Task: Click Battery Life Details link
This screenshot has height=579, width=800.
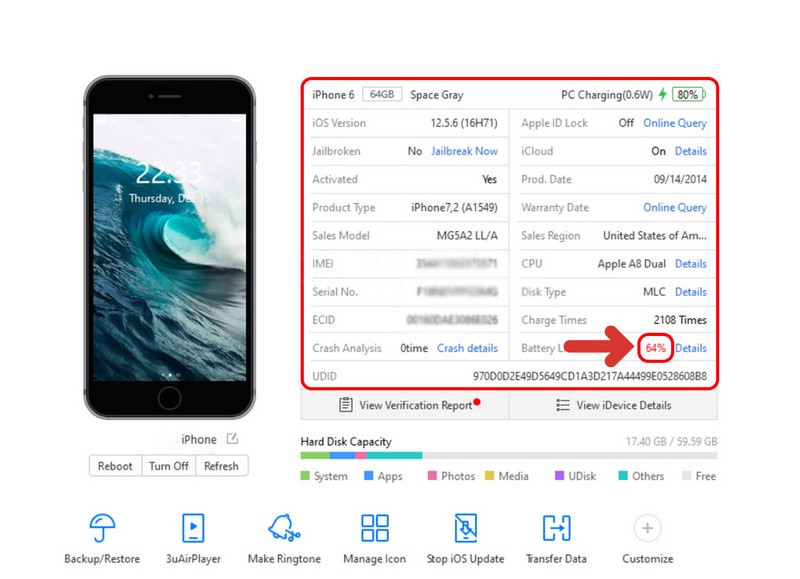Action: (x=690, y=348)
